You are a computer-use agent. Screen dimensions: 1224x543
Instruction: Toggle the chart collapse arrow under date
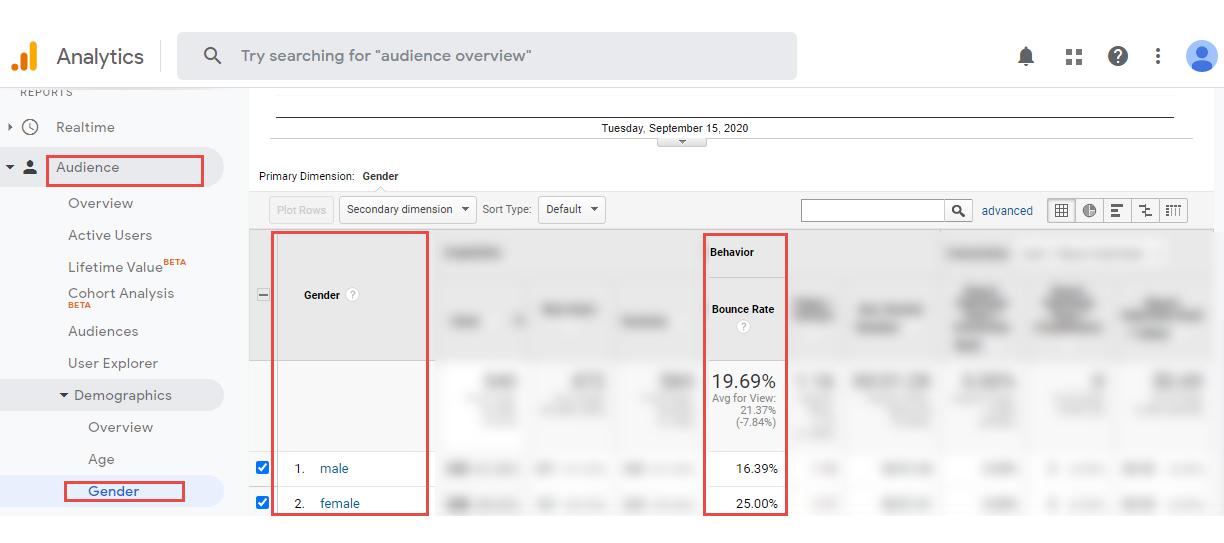pos(682,141)
